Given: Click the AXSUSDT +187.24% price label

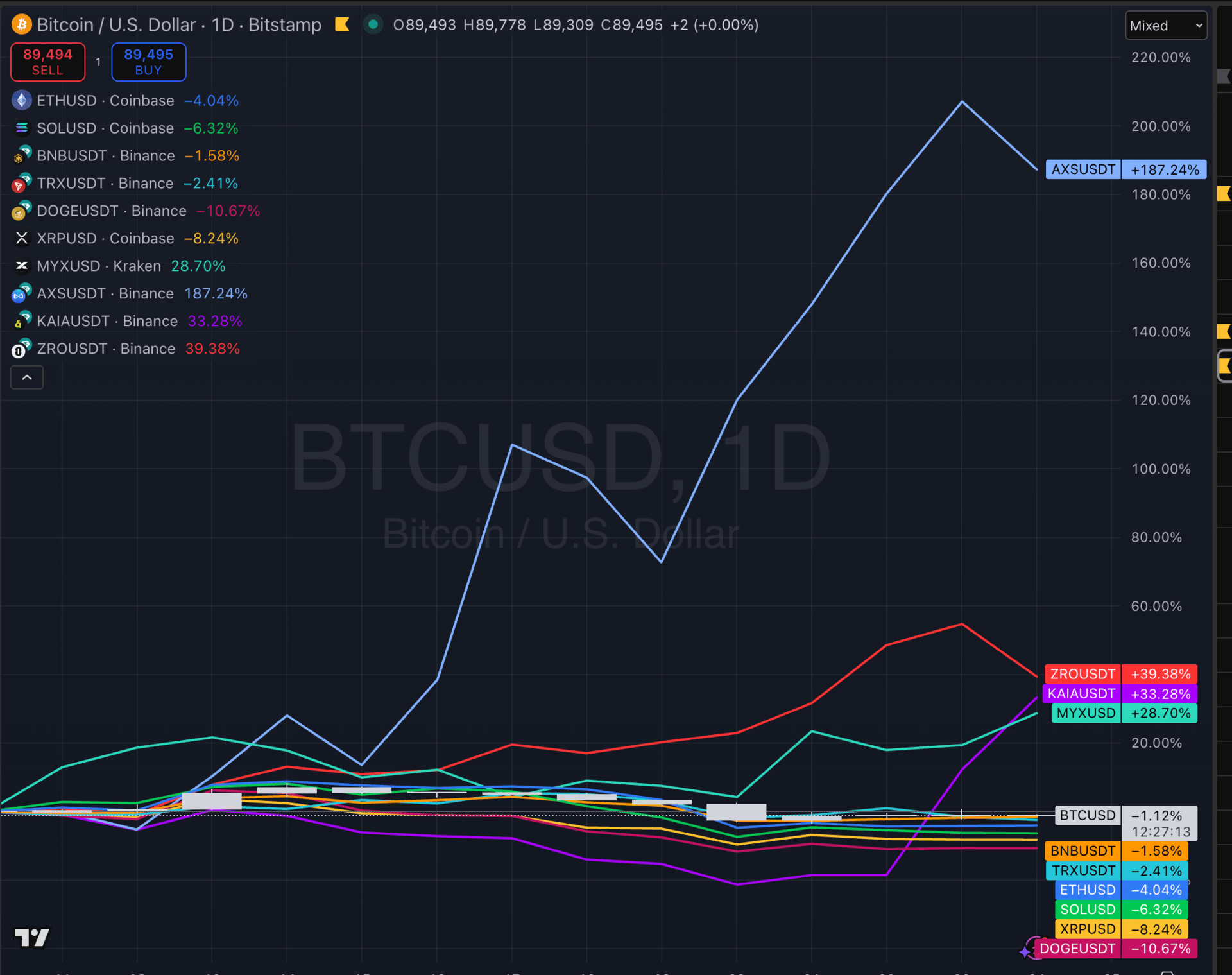Looking at the screenshot, I should click(x=1125, y=169).
